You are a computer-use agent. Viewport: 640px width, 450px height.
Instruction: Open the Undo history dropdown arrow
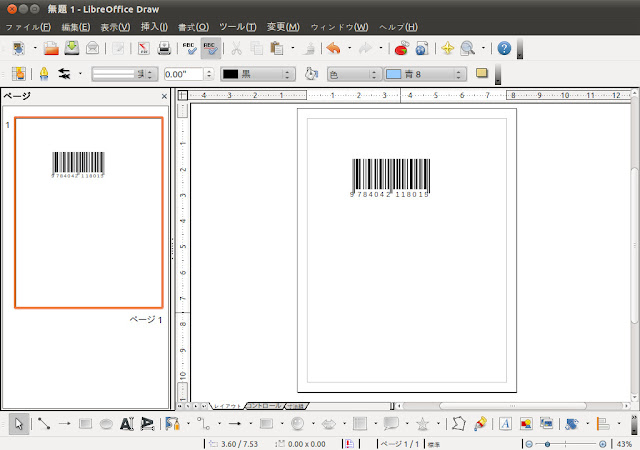tap(349, 48)
